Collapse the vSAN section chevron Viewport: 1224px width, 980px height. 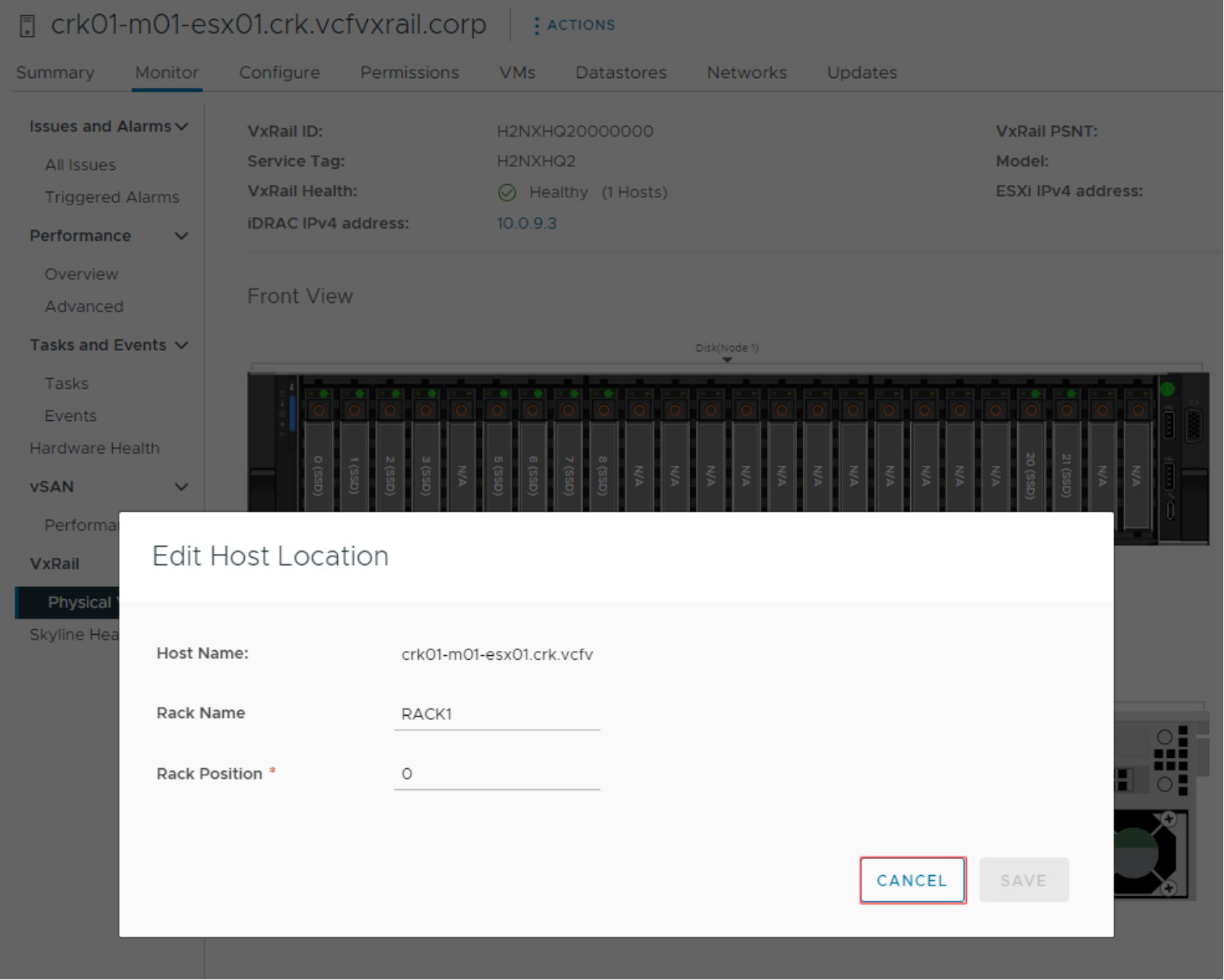coord(181,487)
